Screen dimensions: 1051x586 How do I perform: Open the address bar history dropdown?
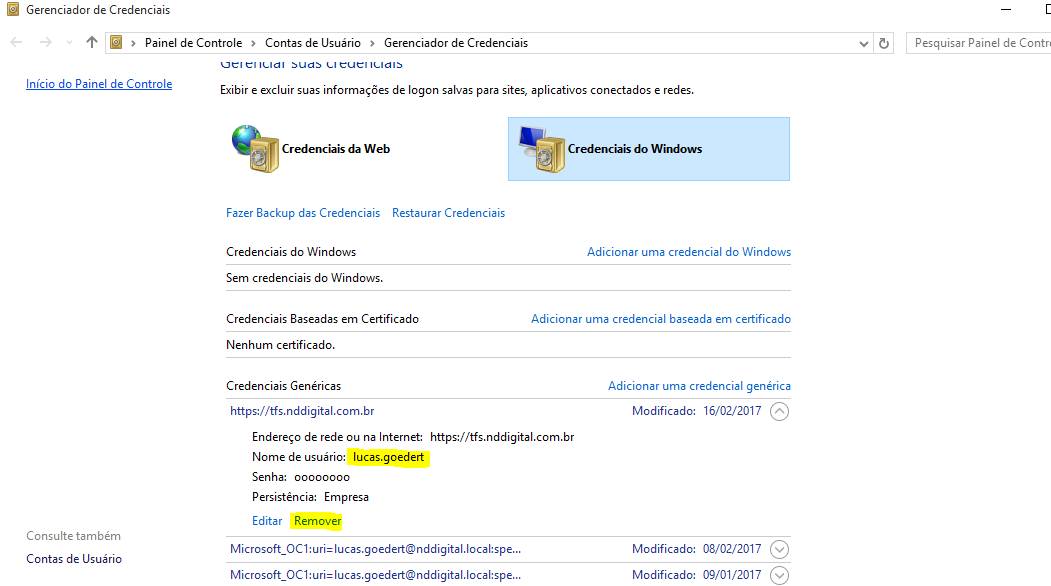tap(864, 43)
